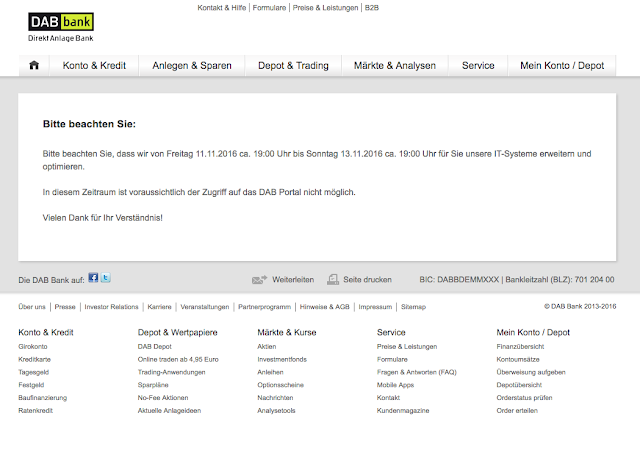The height and width of the screenshot is (469, 640).
Task: Open Preise & Leistungen in the footer
Action: pyautogui.click(x=407, y=347)
